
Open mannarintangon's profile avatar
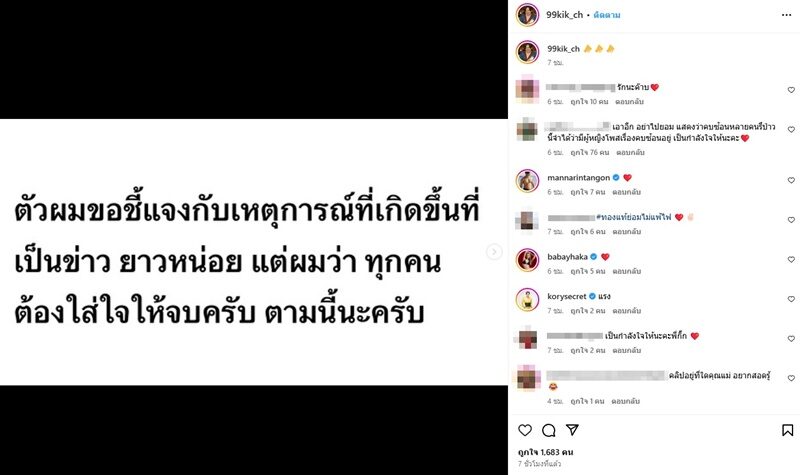[528, 181]
